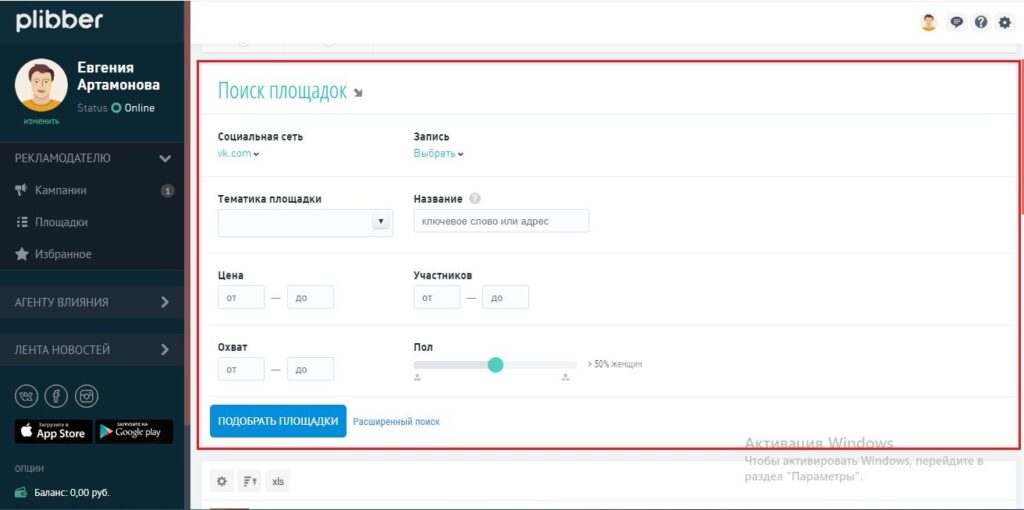The image size is (1024, 510).
Task: Click the Подобрать площадки button
Action: tap(278, 421)
